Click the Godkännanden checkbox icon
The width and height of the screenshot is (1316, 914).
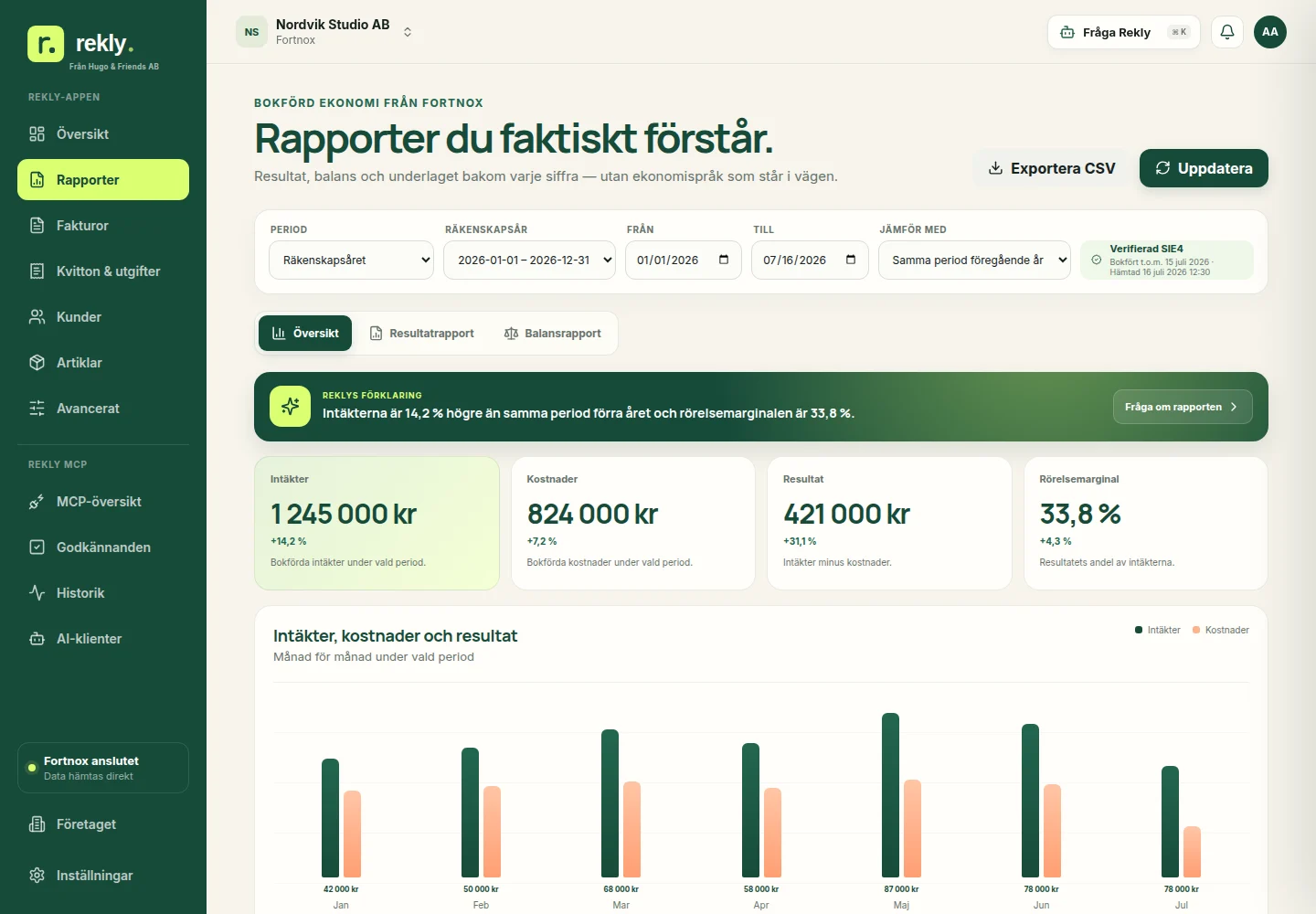point(37,547)
